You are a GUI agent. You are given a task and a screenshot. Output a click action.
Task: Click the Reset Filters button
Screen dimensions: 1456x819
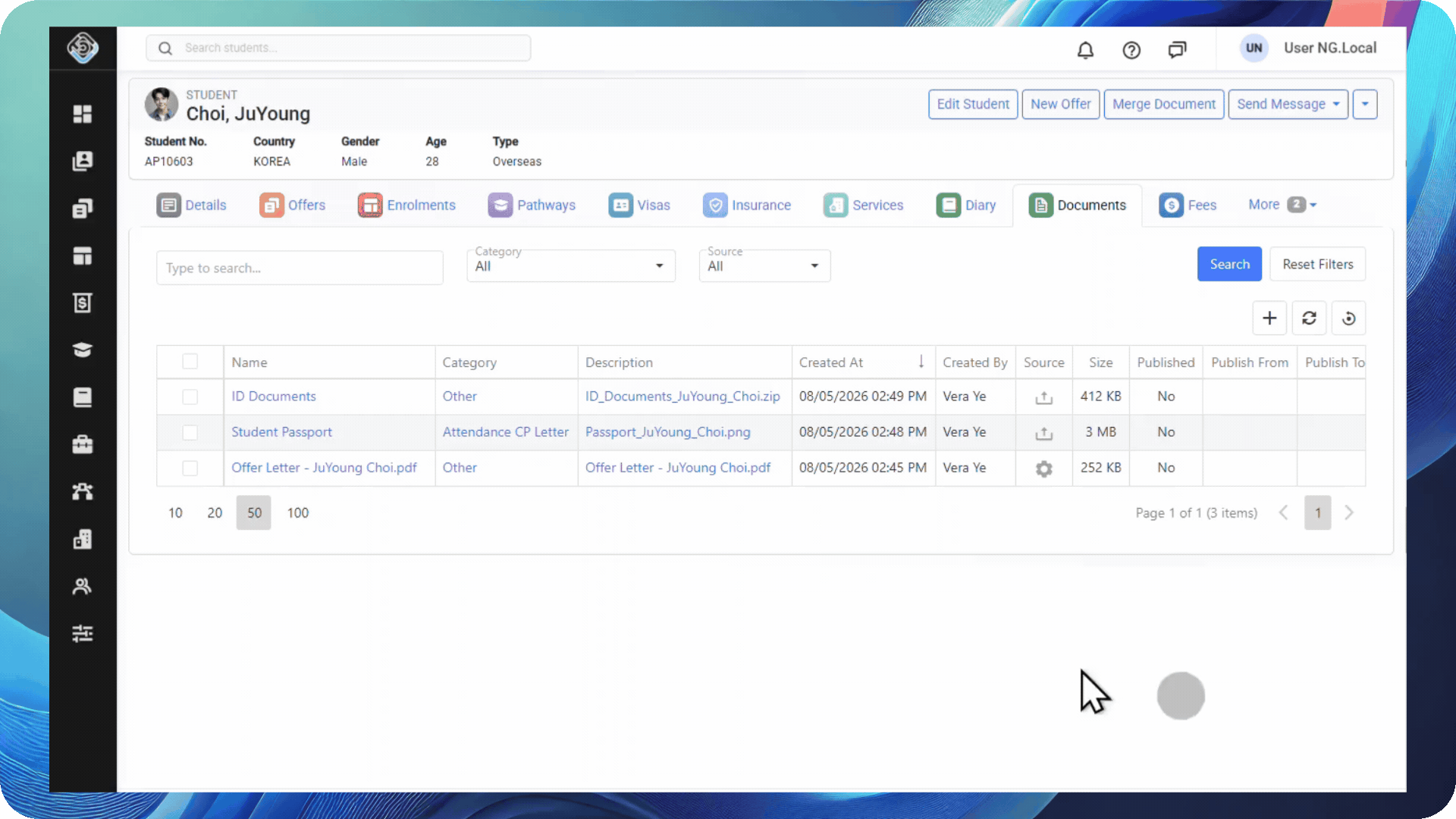pos(1318,264)
